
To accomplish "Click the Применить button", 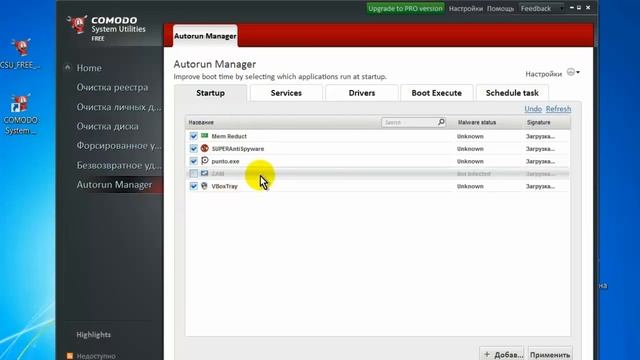I will (x=550, y=354).
